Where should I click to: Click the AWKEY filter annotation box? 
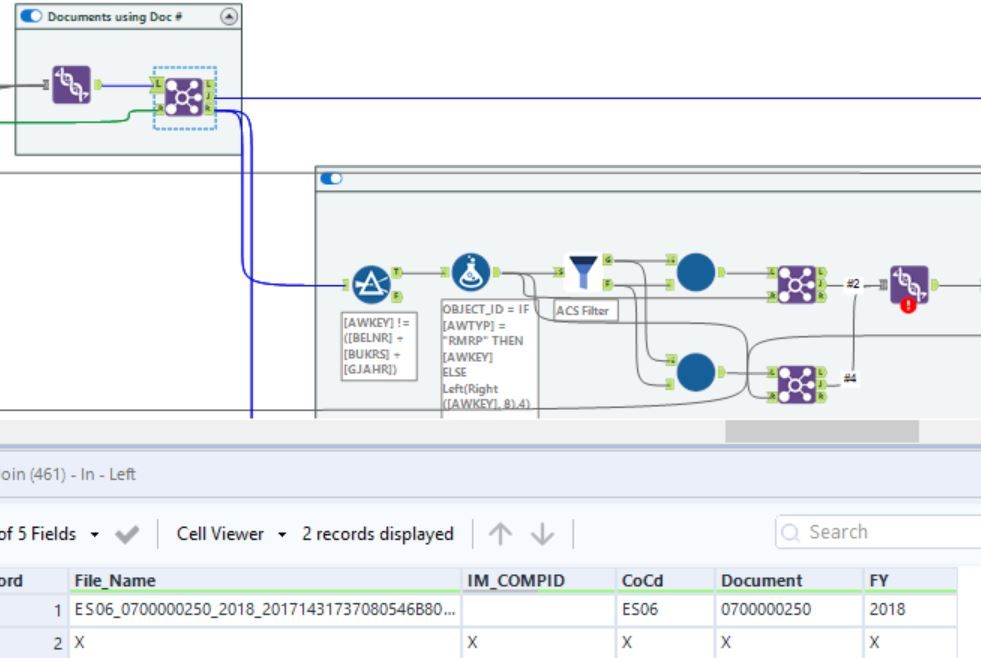click(x=379, y=346)
